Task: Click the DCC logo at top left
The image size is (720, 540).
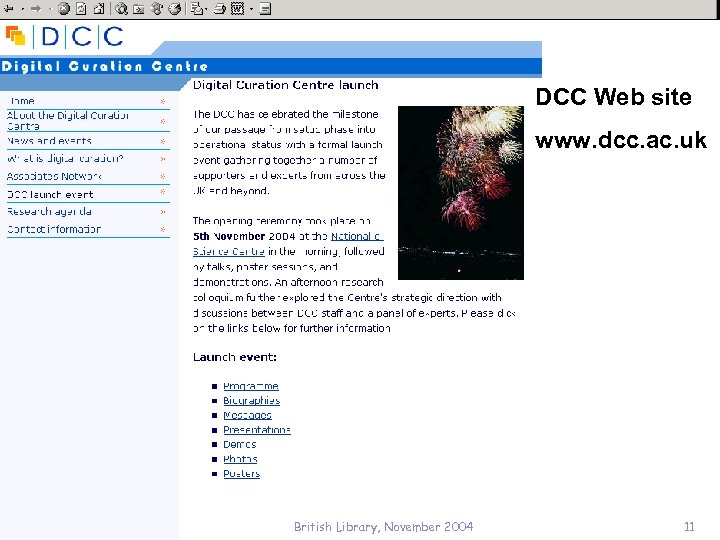Action: 64,36
